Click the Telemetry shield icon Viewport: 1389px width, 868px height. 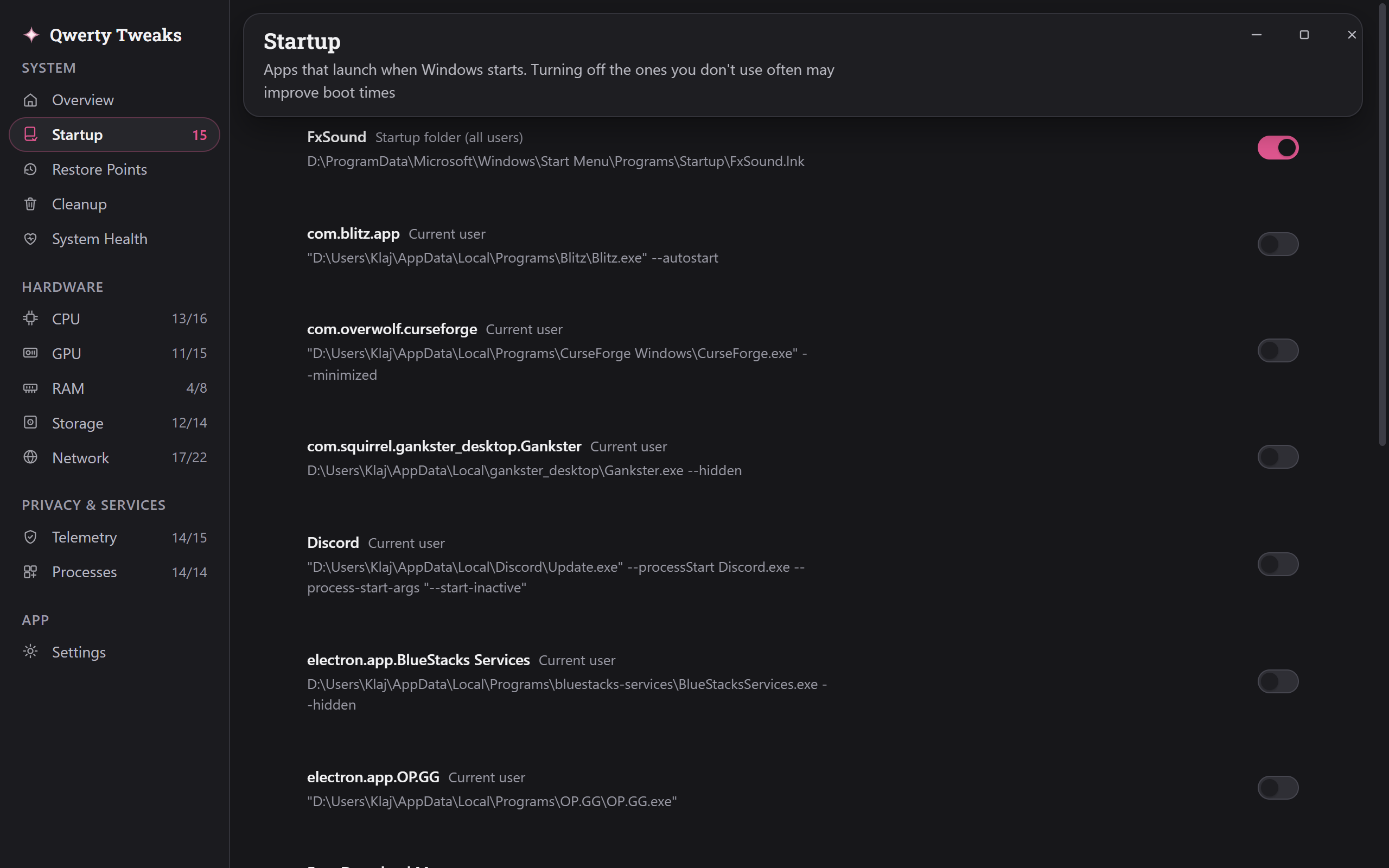tap(30, 537)
